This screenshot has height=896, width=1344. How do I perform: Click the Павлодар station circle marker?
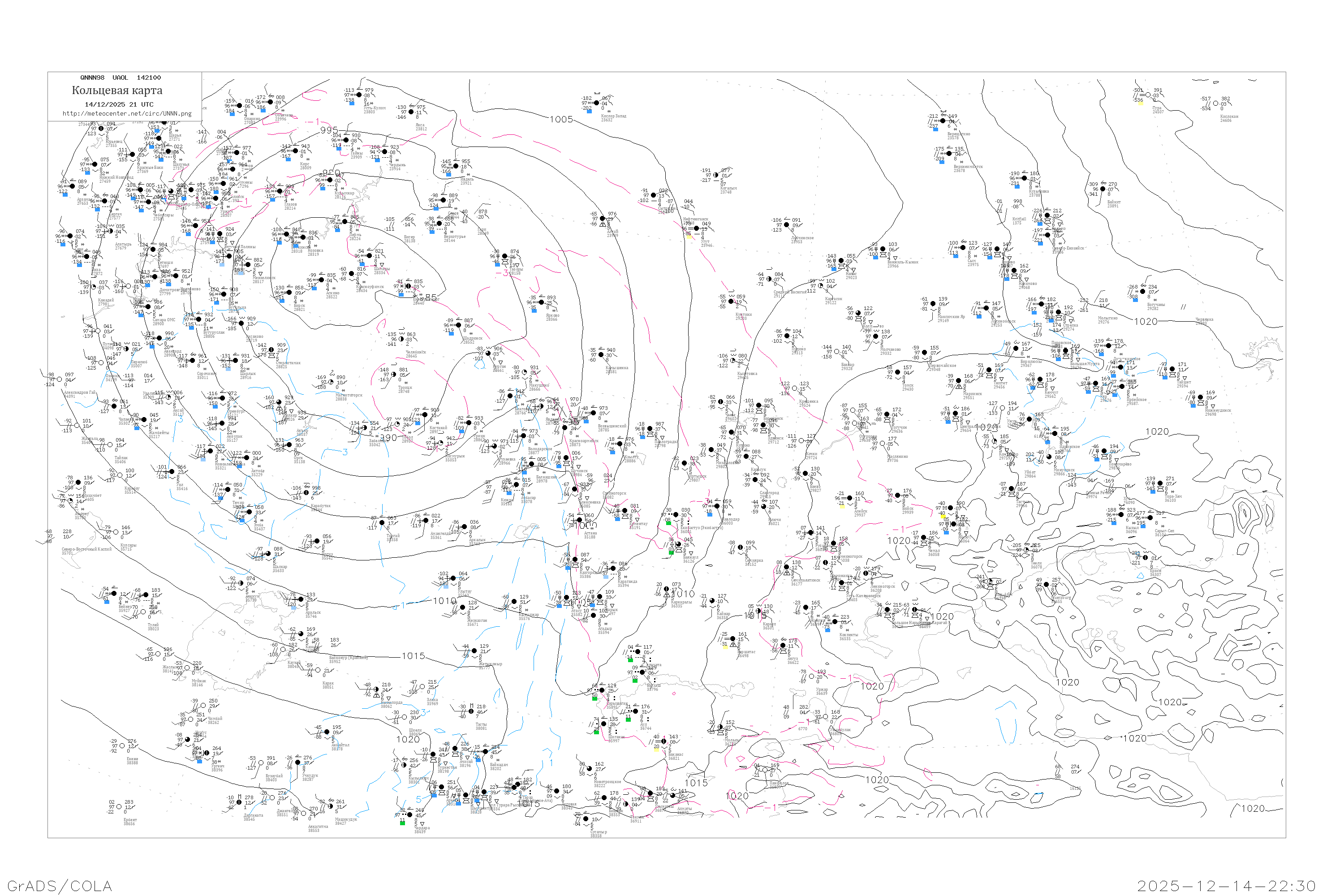[x=718, y=507]
